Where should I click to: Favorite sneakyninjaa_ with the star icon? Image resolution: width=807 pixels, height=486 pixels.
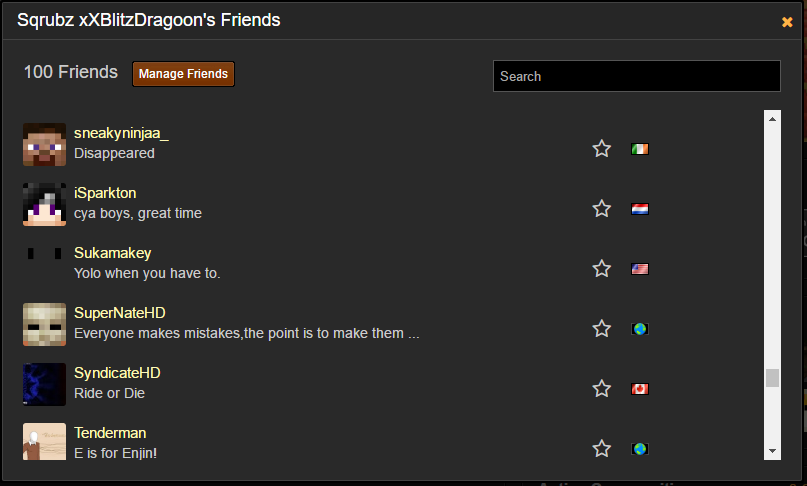(x=601, y=149)
